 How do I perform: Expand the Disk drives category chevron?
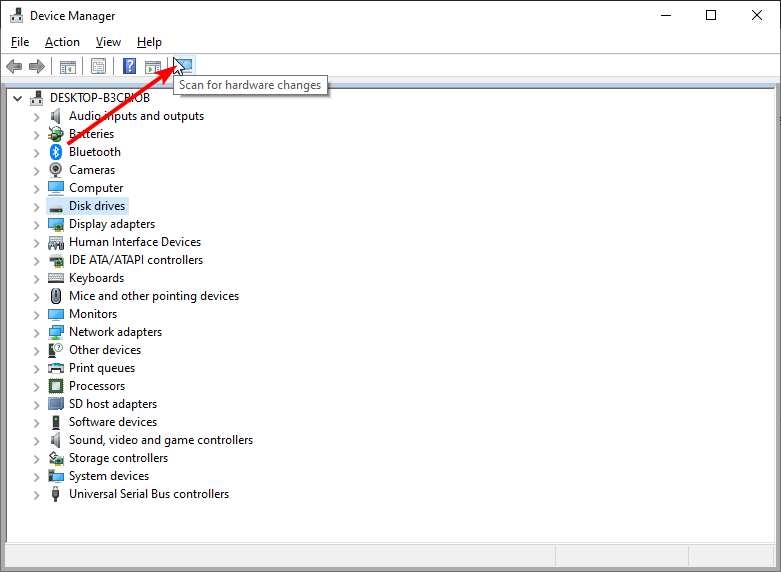click(36, 207)
